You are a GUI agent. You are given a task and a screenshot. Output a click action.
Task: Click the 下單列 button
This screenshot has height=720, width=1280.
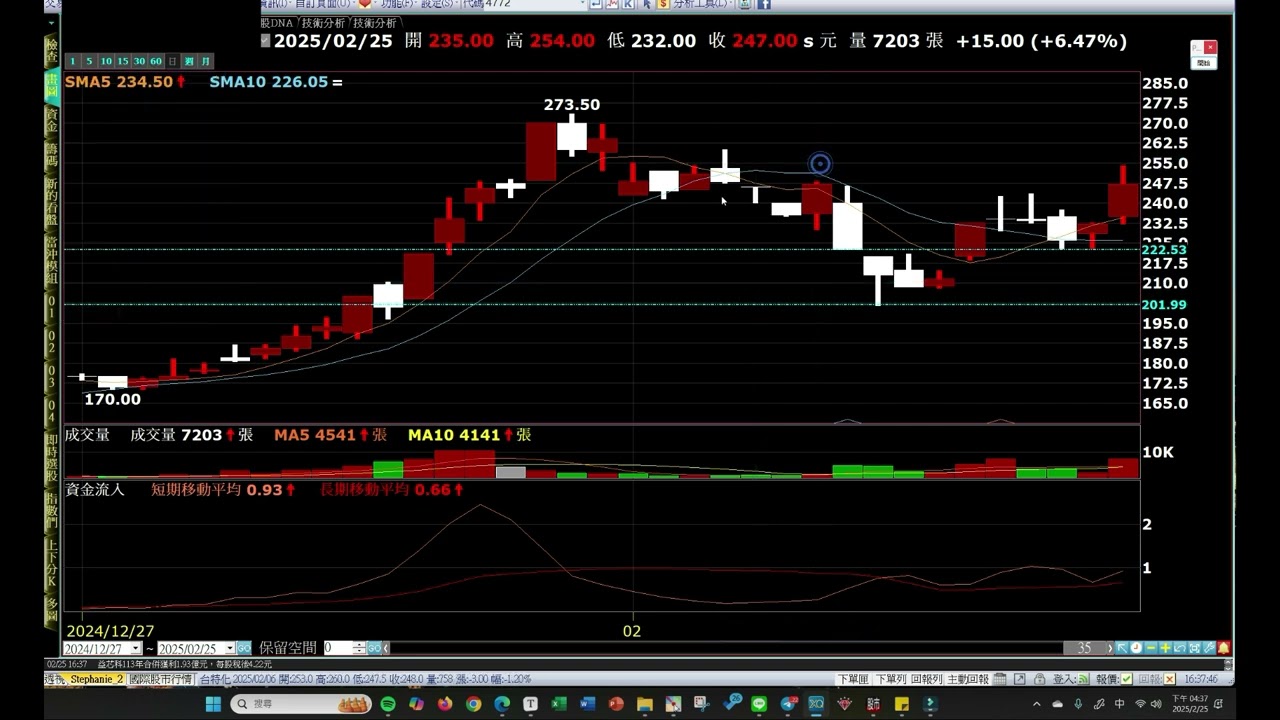(890, 679)
